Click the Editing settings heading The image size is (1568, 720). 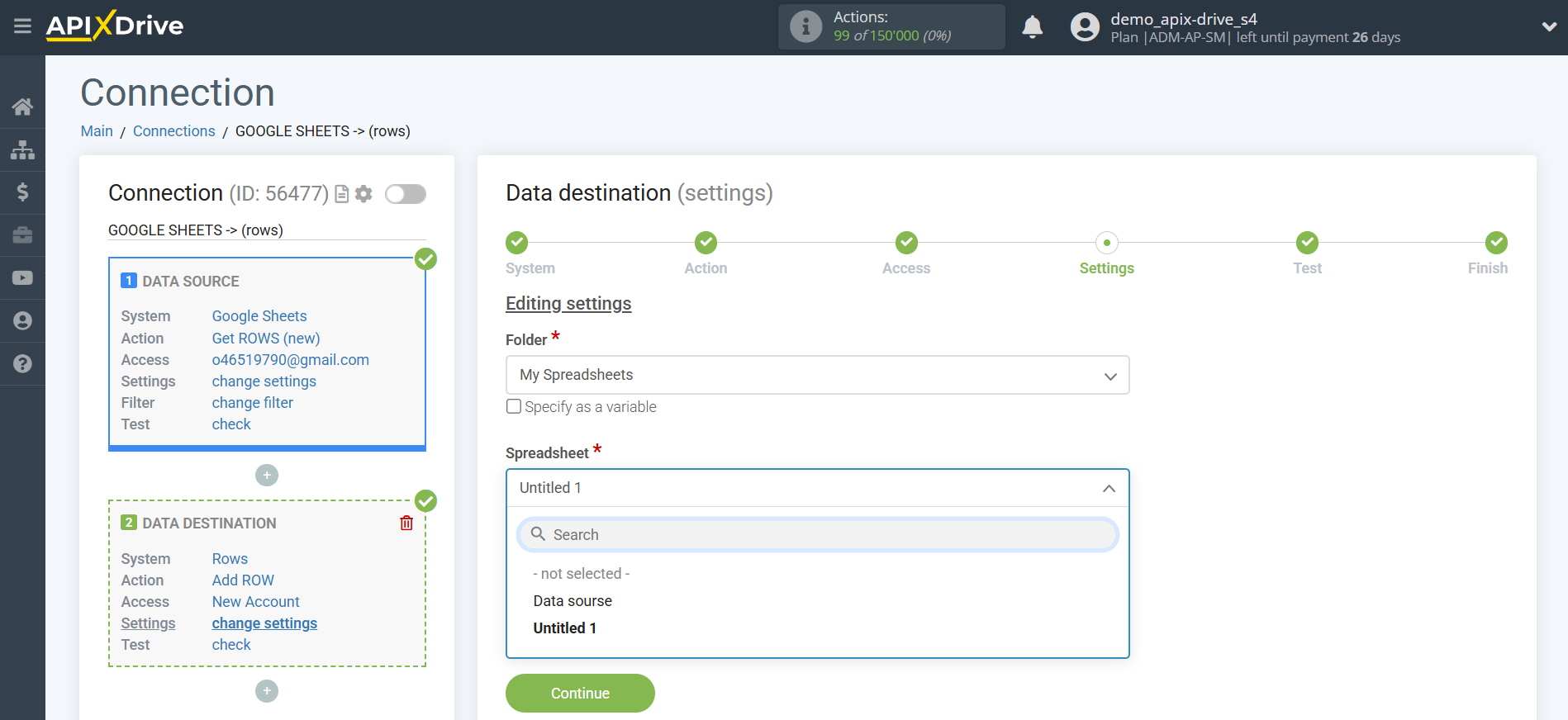(568, 304)
